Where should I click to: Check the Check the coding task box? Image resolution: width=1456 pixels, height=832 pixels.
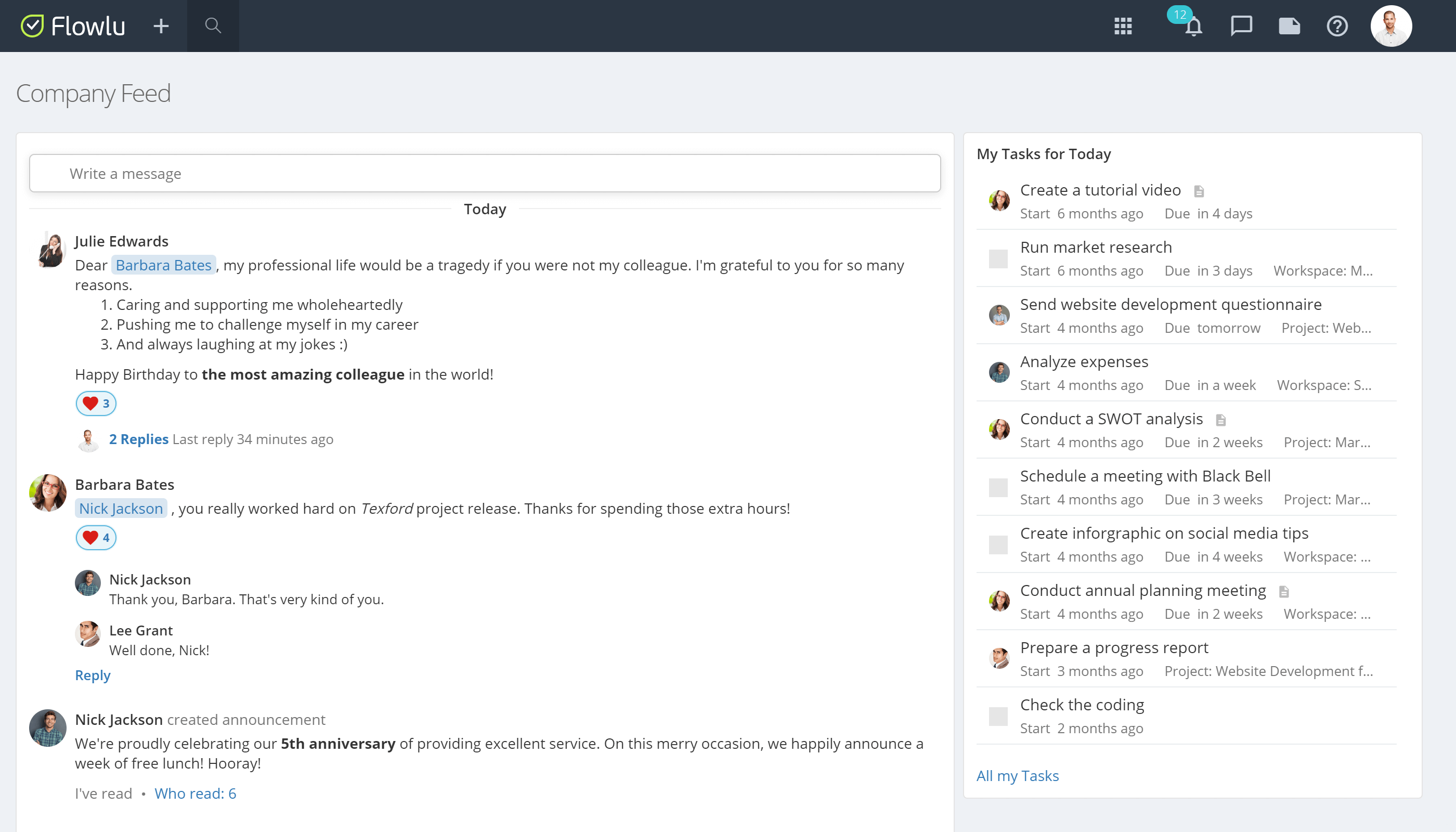click(998, 716)
